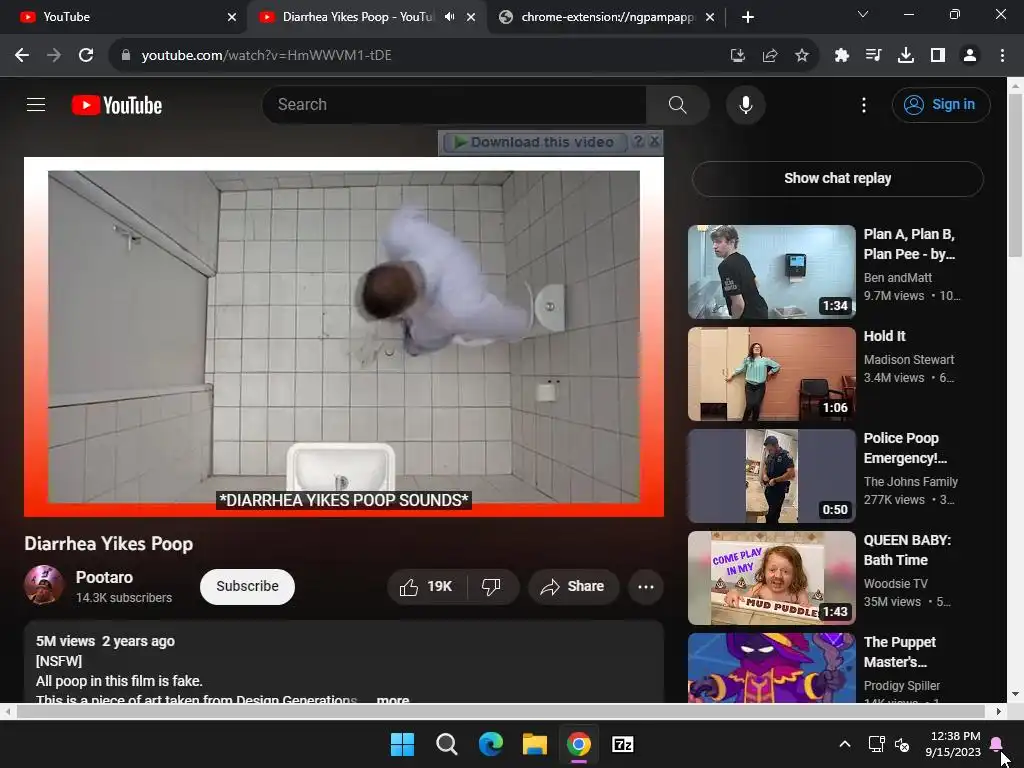Open the YouTube hamburger guide menu
The width and height of the screenshot is (1024, 768).
[36, 104]
